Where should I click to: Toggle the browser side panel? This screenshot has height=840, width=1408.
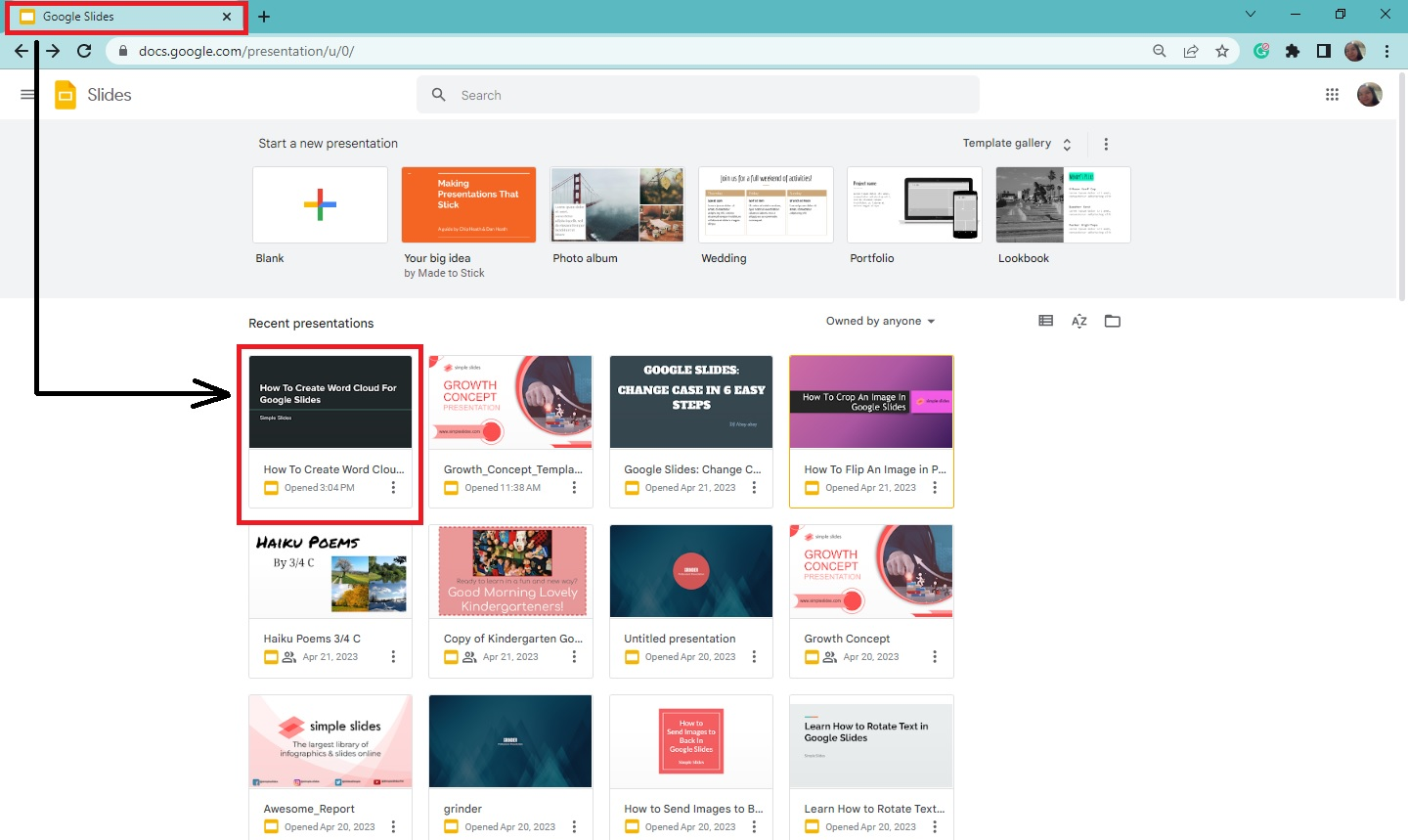pyautogui.click(x=1324, y=51)
